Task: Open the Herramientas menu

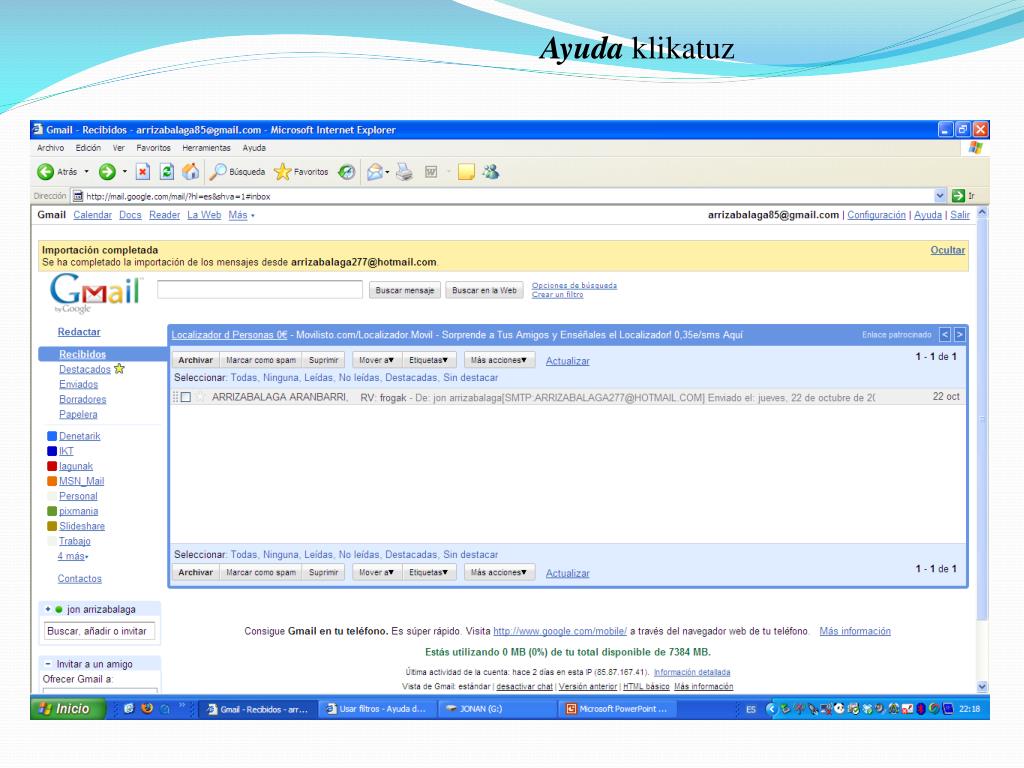Action: [206, 148]
